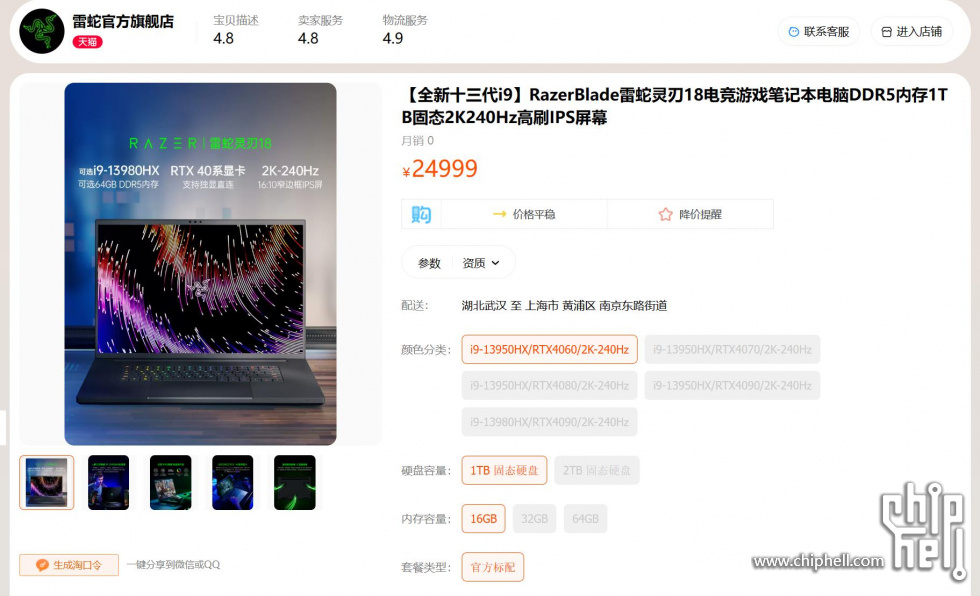
Task: Click the main laptop product image
Action: click(x=201, y=264)
